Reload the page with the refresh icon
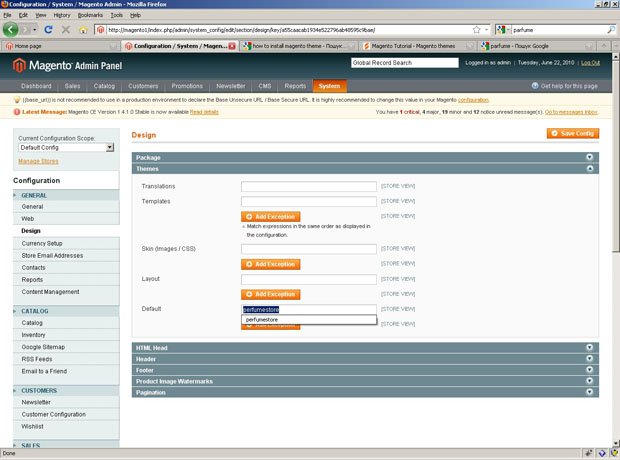Screen dimensions: 620x460 [49, 30]
